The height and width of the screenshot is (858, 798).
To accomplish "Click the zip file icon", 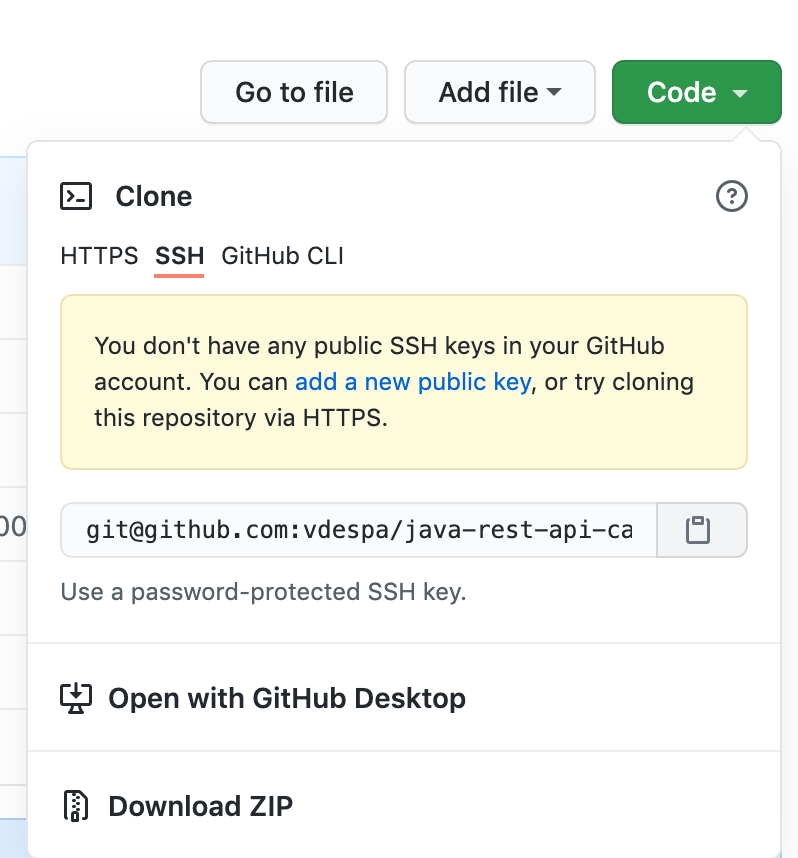I will [76, 806].
